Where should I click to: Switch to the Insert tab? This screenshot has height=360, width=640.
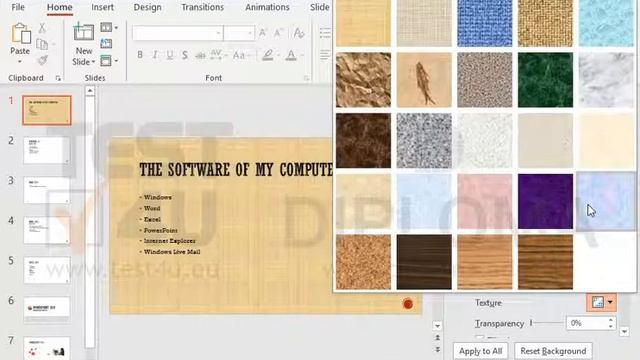(102, 7)
